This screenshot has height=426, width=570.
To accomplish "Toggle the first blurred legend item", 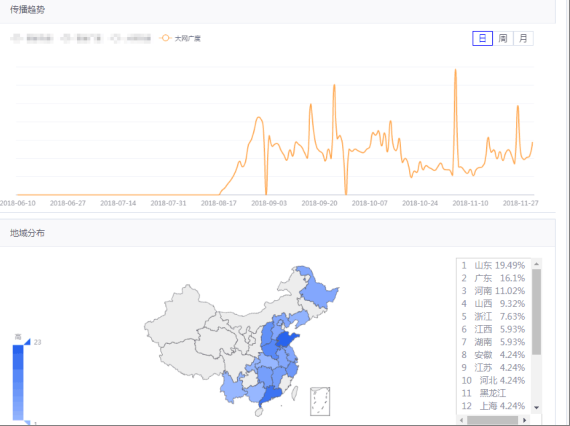I will [32, 38].
